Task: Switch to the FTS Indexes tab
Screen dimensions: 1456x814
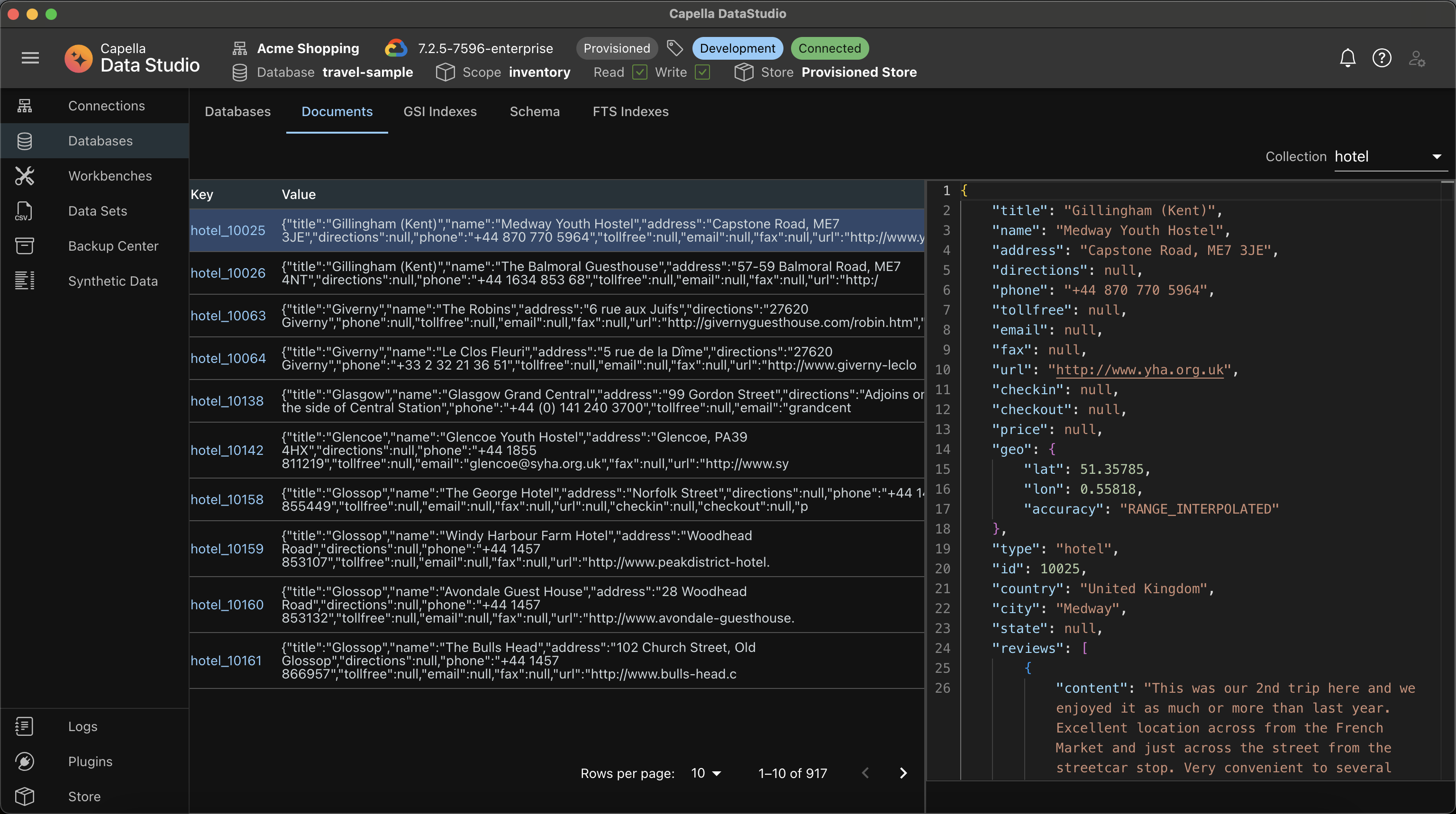Action: click(630, 111)
